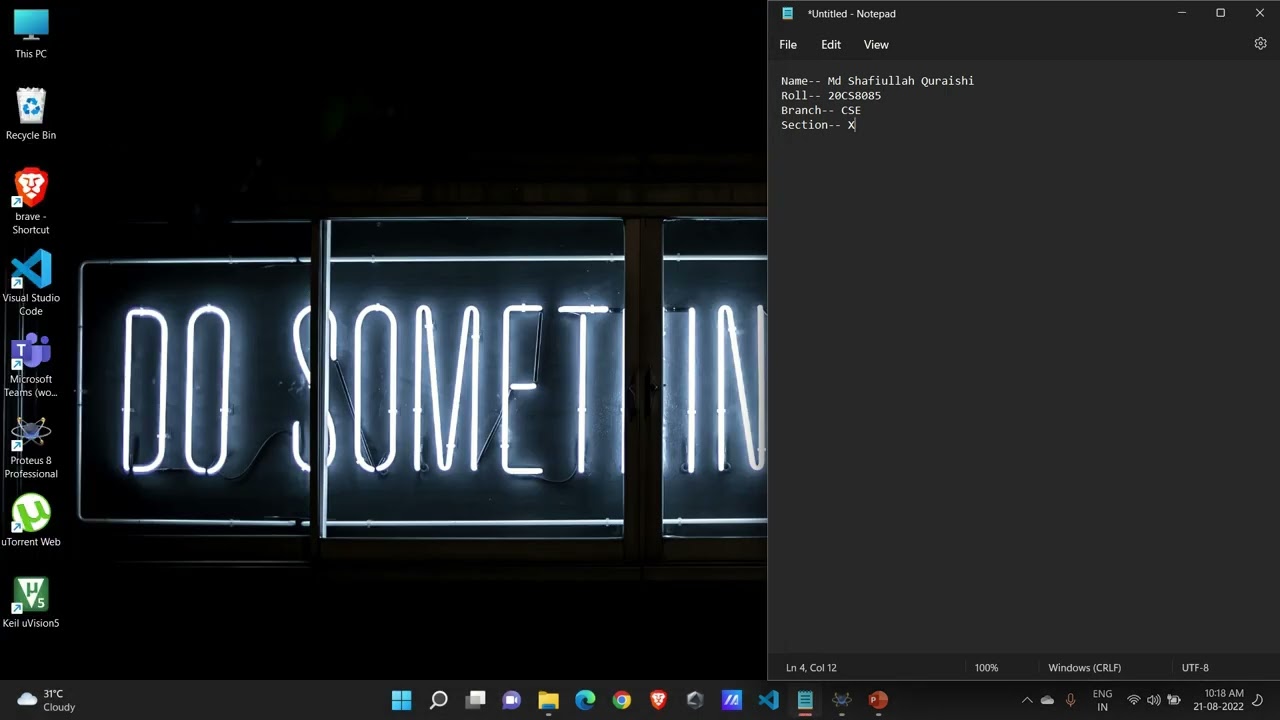Launch Microsoft Edge from the taskbar
Screen dimensions: 1280x720
[x=585, y=700]
